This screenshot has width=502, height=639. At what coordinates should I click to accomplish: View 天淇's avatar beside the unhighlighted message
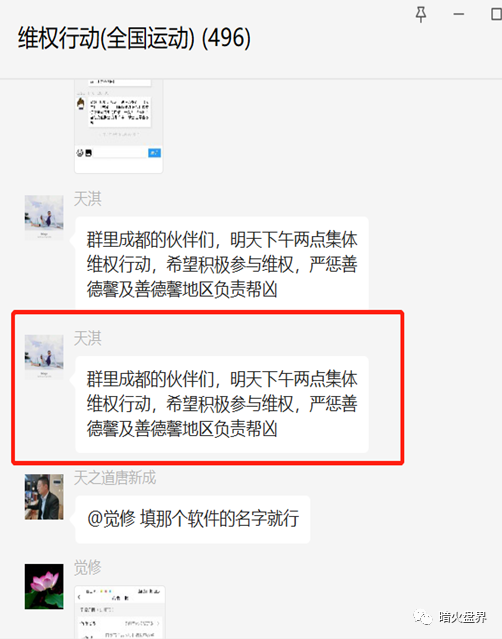(x=44, y=218)
